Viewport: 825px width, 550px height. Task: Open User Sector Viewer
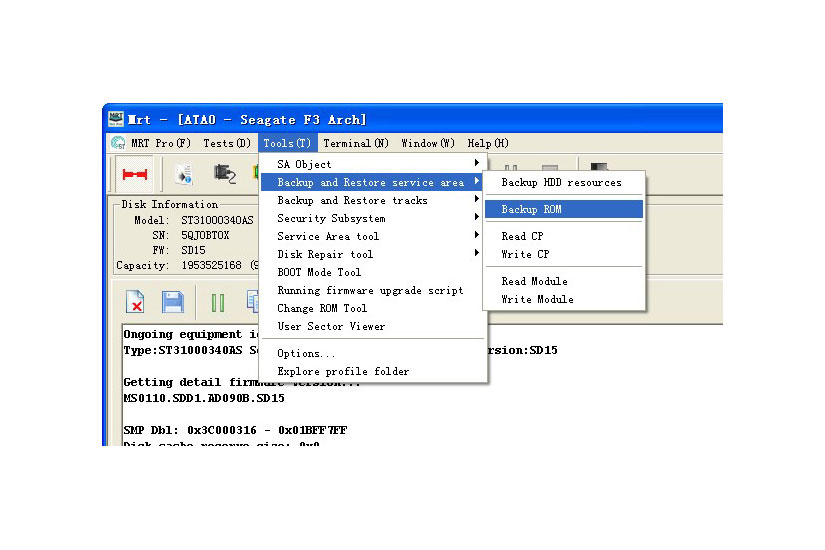tap(371, 326)
